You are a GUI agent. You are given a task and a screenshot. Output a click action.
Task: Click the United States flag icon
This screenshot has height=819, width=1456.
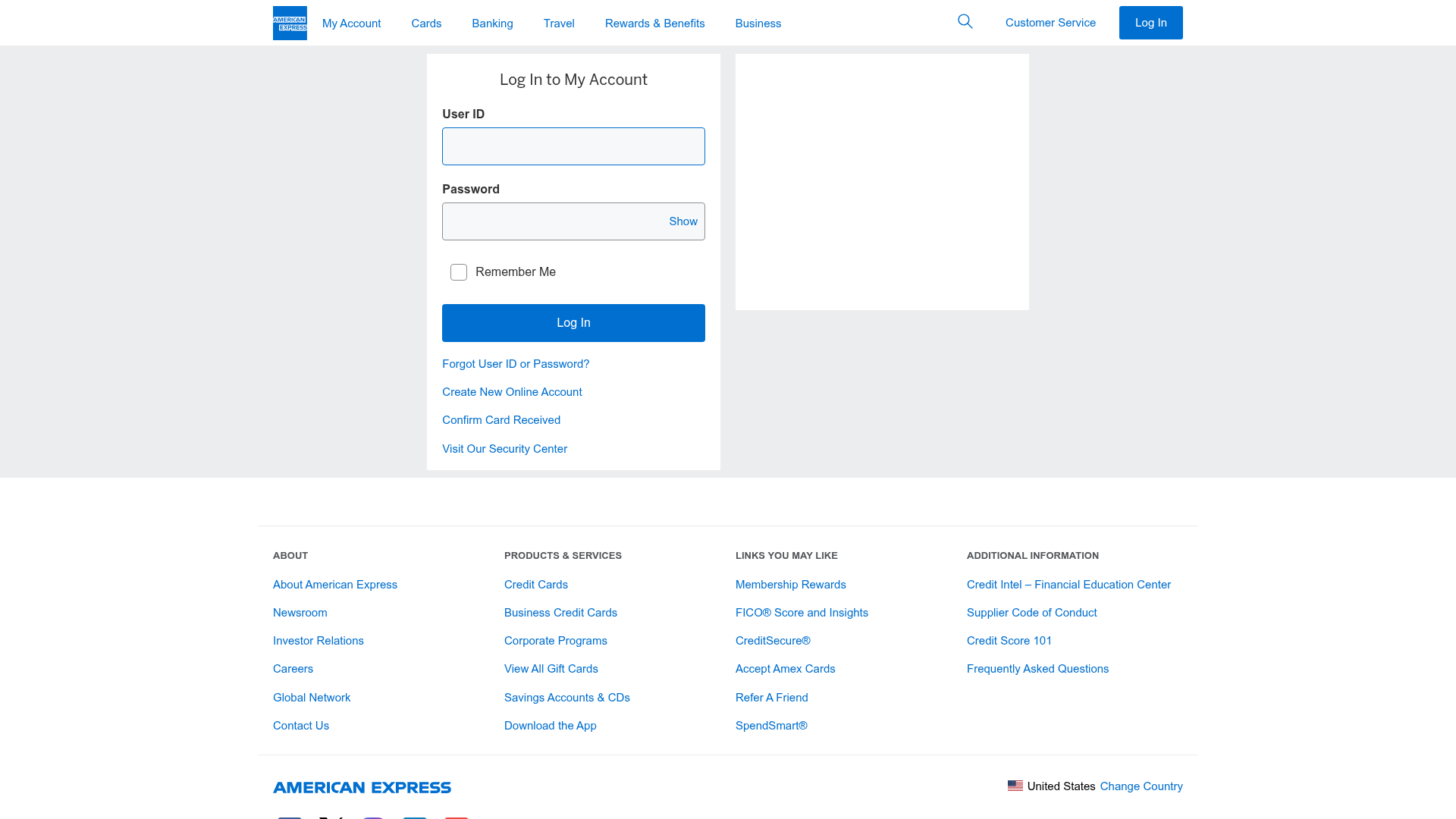pos(1015,786)
